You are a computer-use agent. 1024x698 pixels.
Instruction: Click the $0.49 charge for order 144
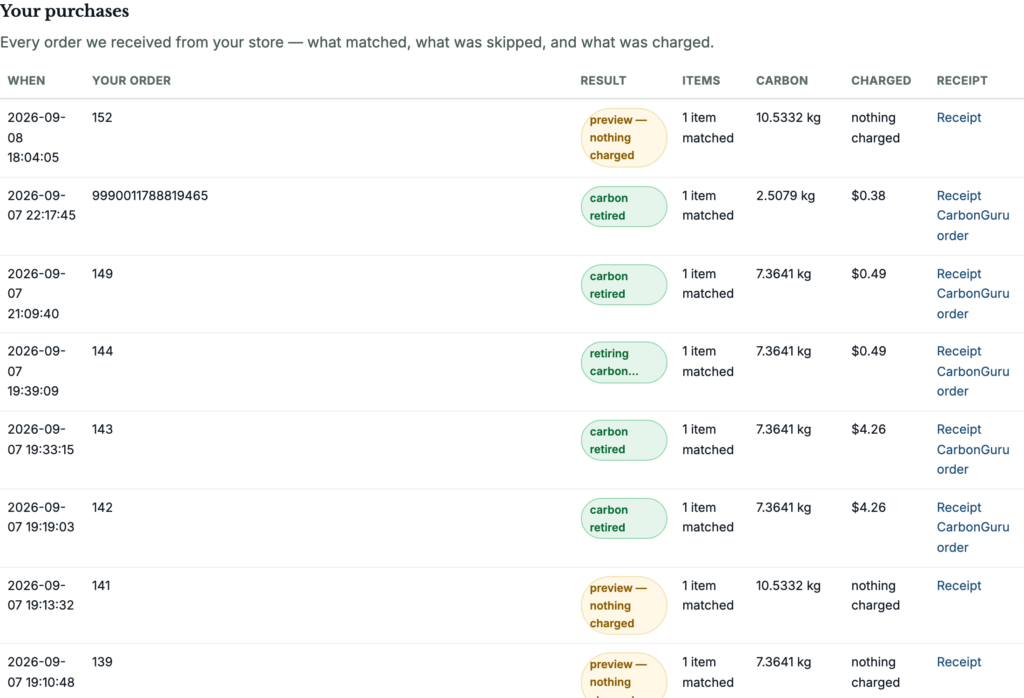(x=869, y=351)
